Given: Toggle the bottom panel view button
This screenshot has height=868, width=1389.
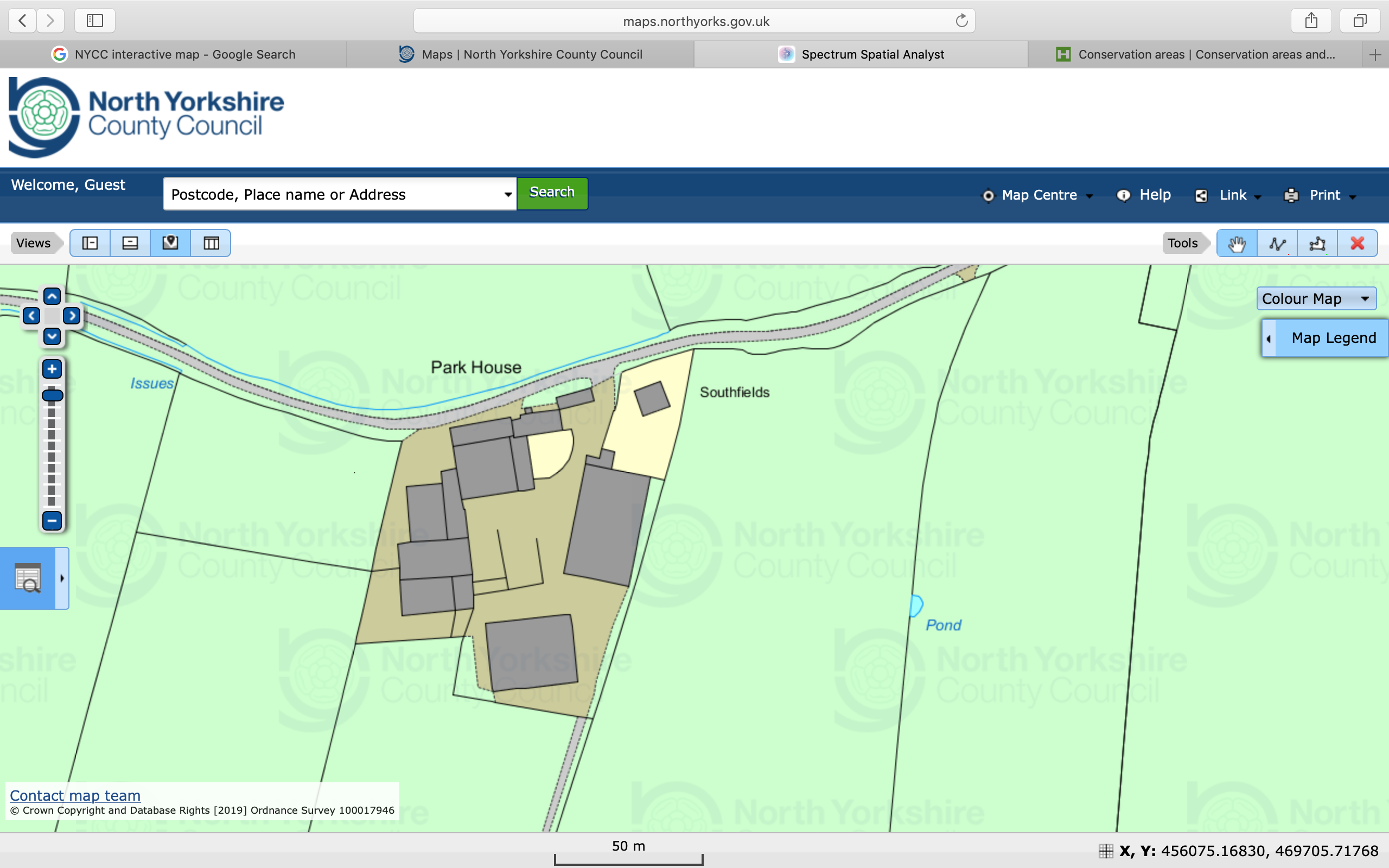Looking at the screenshot, I should coord(130,244).
